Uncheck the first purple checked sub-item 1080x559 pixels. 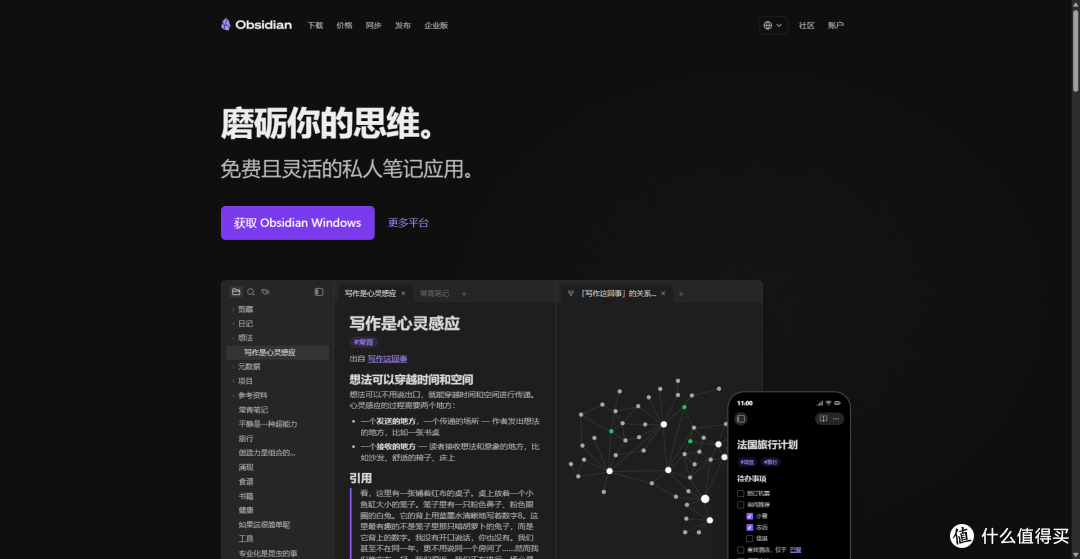click(x=750, y=516)
